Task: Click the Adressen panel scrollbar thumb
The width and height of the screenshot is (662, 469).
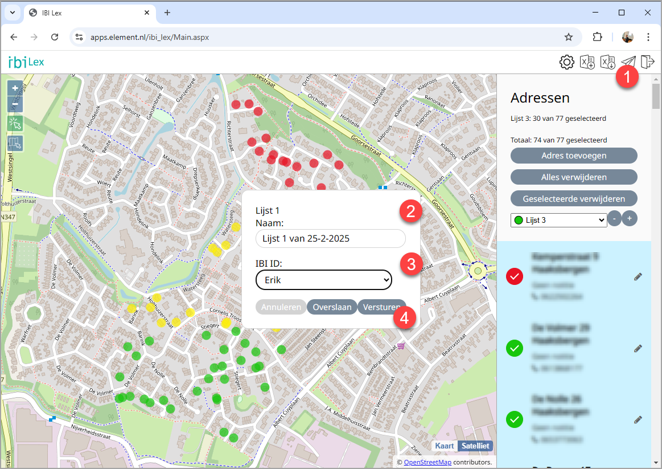Action: click(x=656, y=96)
